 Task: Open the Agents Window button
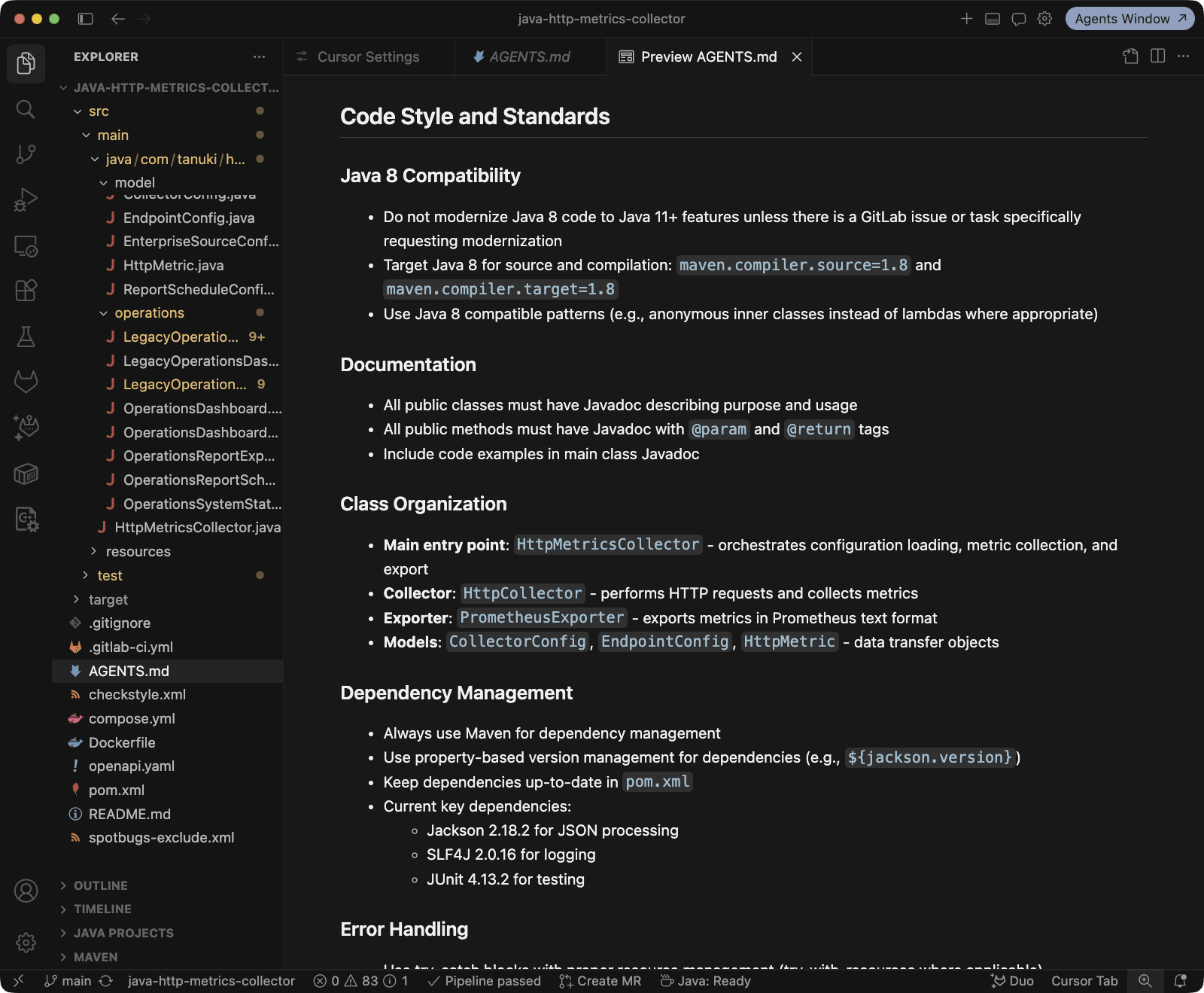[x=1130, y=19]
